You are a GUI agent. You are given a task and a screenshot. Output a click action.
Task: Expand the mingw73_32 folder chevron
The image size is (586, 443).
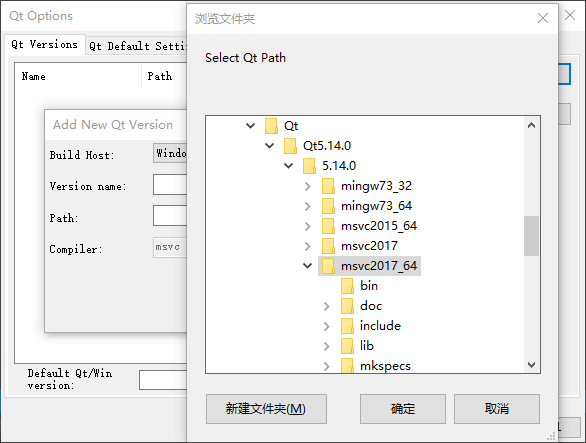coord(308,186)
